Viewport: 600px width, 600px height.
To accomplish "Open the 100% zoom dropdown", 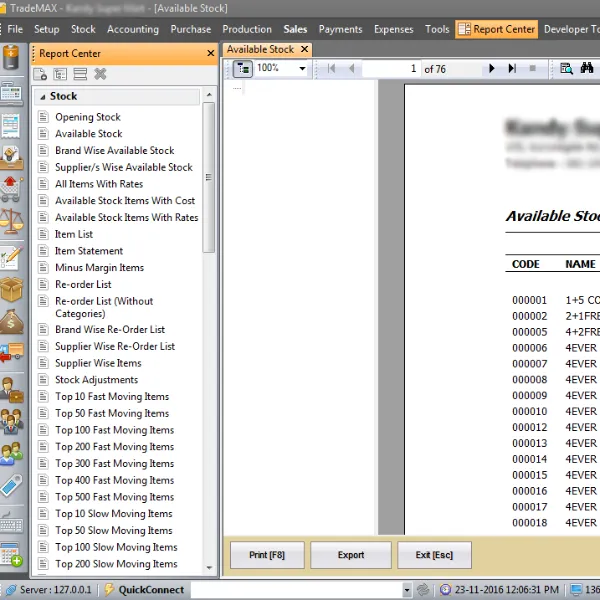I will tap(302, 69).
